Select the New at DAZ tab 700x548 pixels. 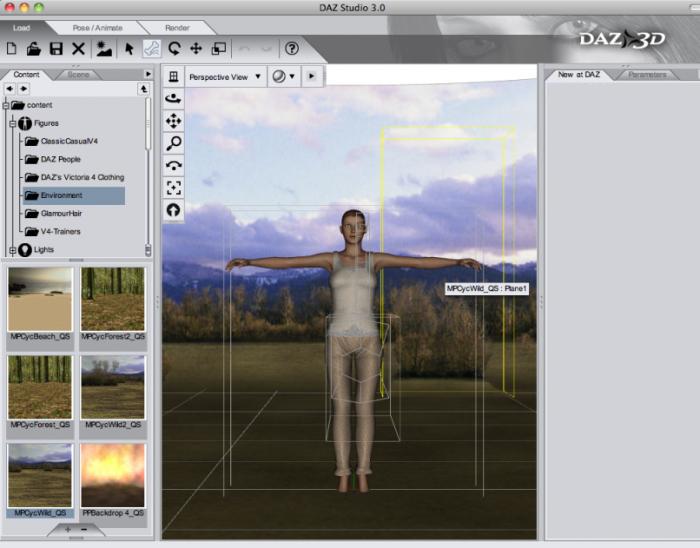tap(579, 75)
